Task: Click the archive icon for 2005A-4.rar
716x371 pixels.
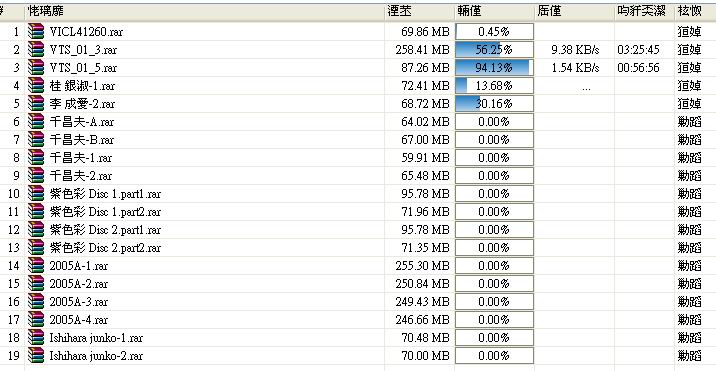Action: [x=36, y=319]
